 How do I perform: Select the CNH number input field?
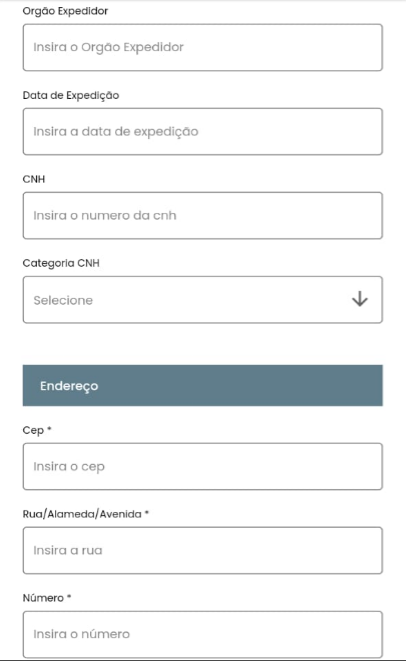[203, 215]
